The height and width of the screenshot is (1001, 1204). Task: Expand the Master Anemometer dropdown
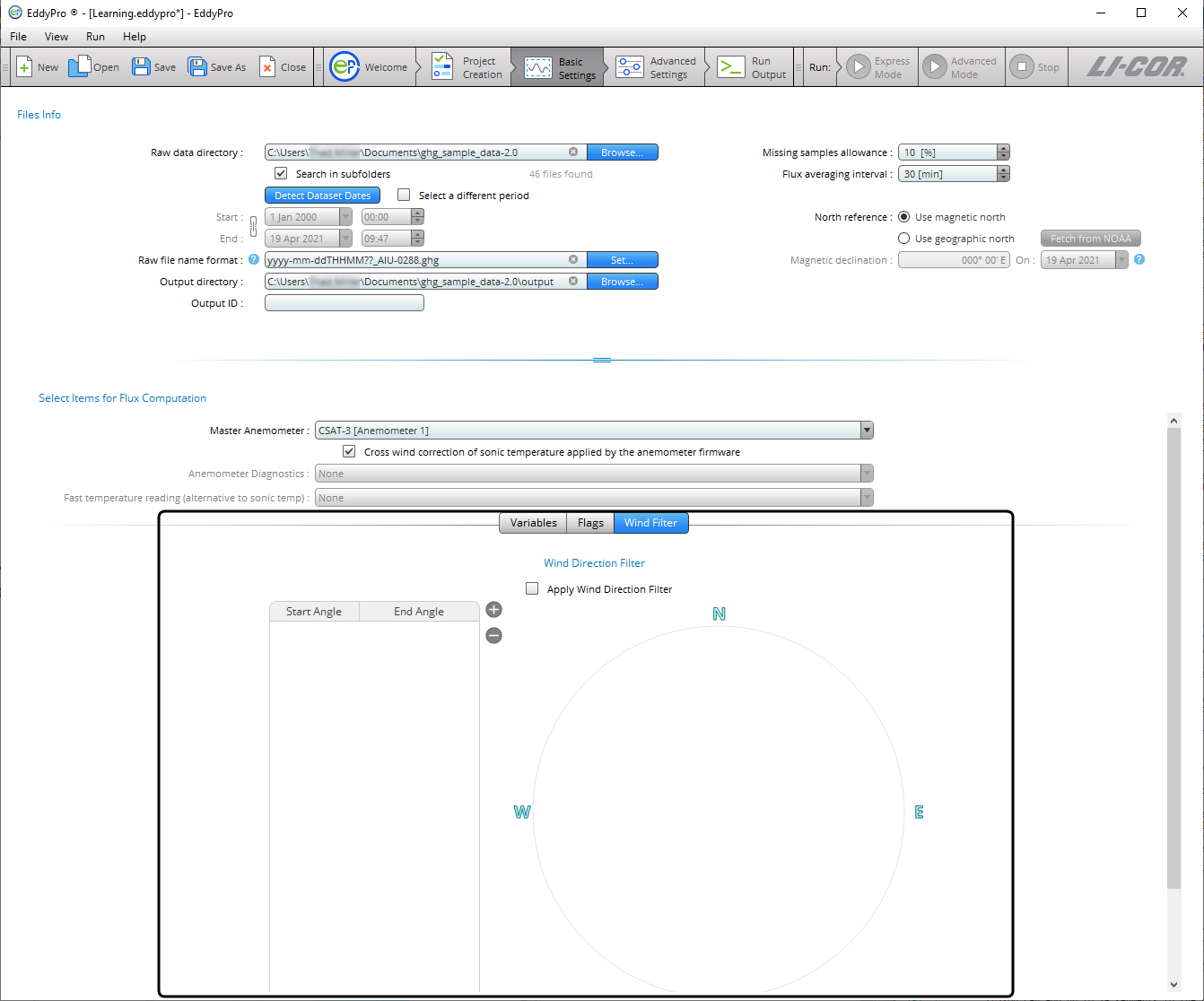(867, 431)
